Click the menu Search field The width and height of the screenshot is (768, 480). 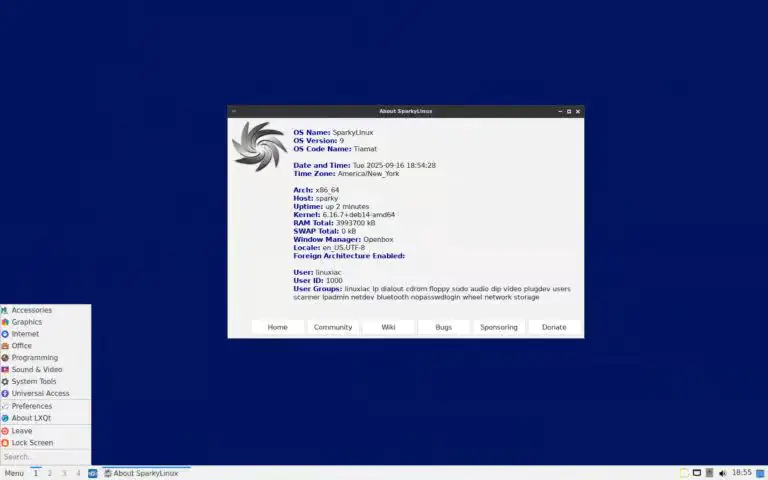tap(45, 457)
